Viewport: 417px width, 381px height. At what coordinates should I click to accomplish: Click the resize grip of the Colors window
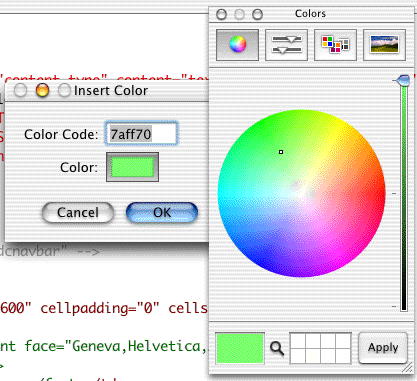[x=407, y=367]
